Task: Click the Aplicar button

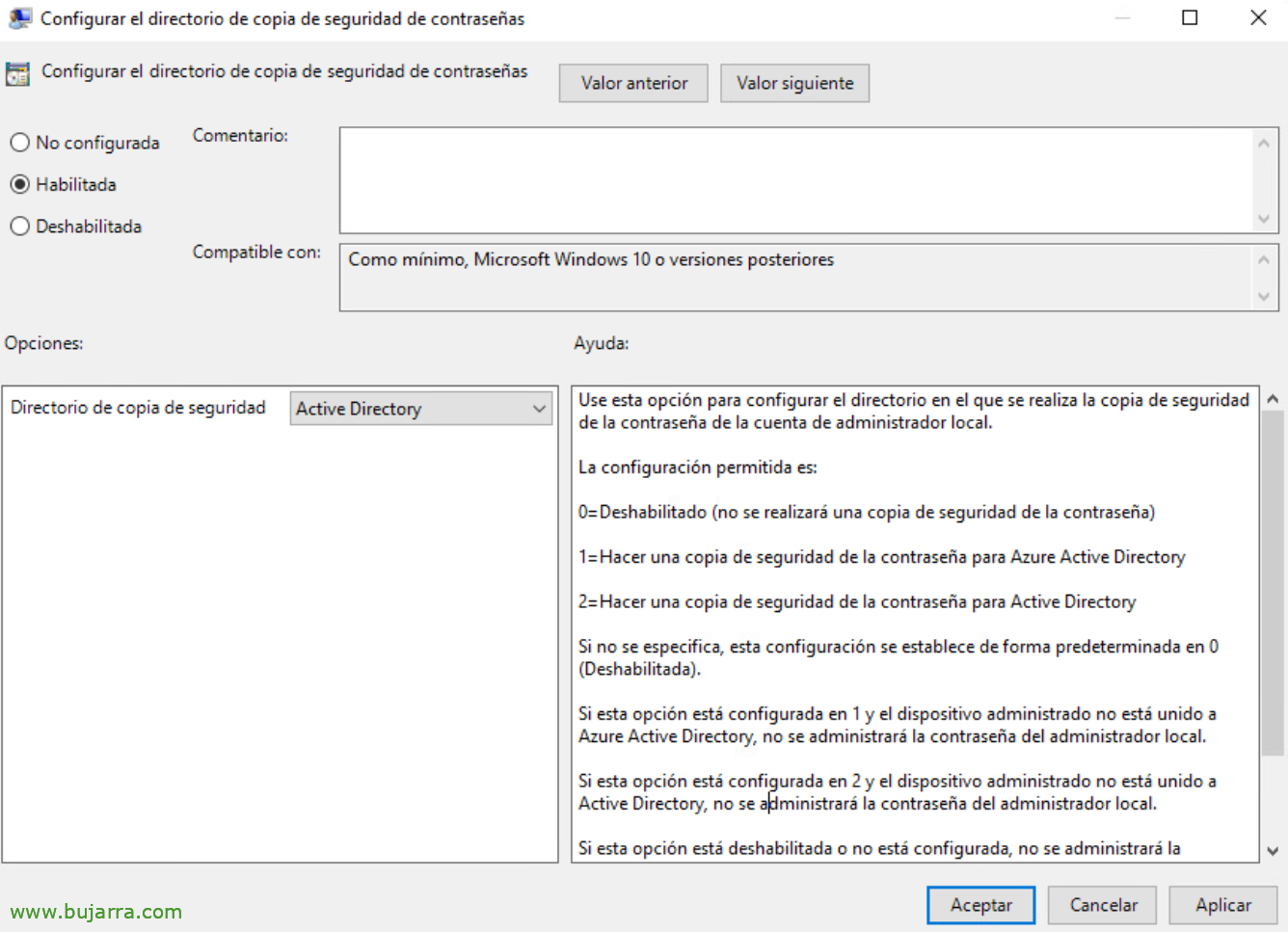Action: point(1223,905)
